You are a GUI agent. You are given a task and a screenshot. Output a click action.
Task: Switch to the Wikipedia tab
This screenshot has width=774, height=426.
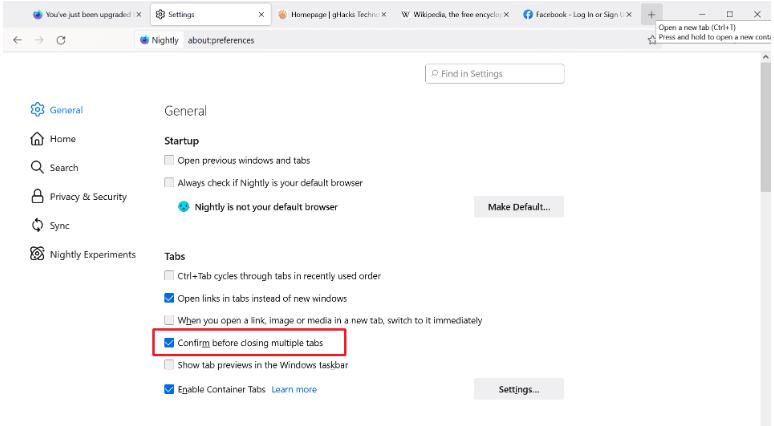pos(450,16)
